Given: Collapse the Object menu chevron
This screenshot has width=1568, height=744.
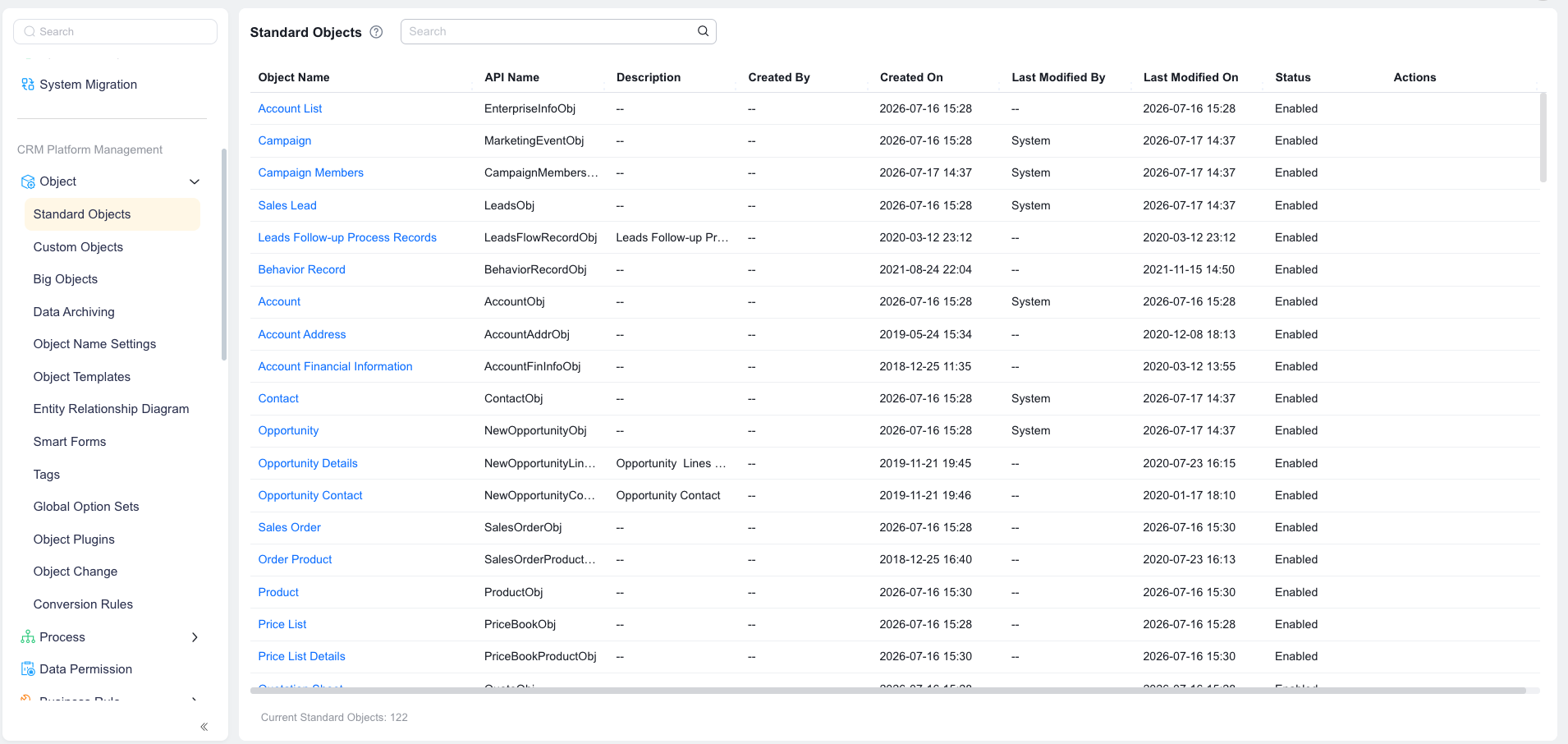Looking at the screenshot, I should coord(195,181).
